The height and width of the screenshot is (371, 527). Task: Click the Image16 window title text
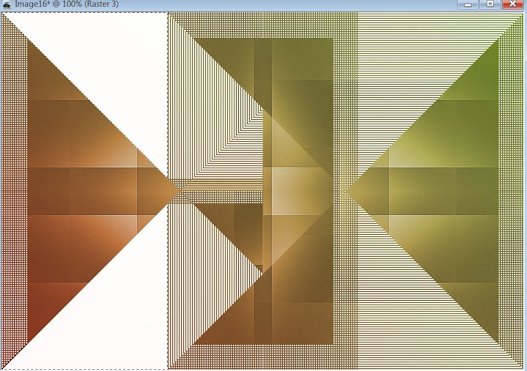(66, 4)
